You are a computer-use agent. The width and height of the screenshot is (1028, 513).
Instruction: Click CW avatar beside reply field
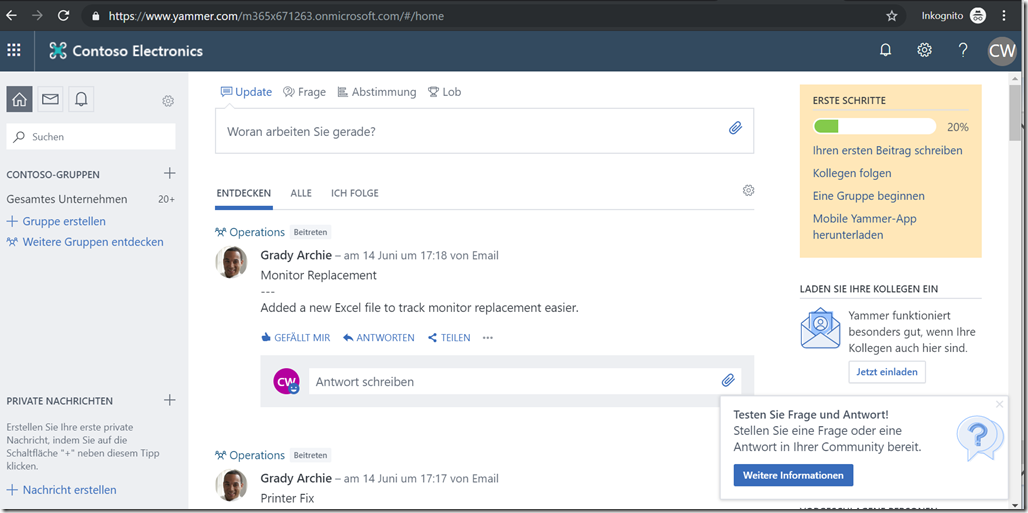pos(287,381)
